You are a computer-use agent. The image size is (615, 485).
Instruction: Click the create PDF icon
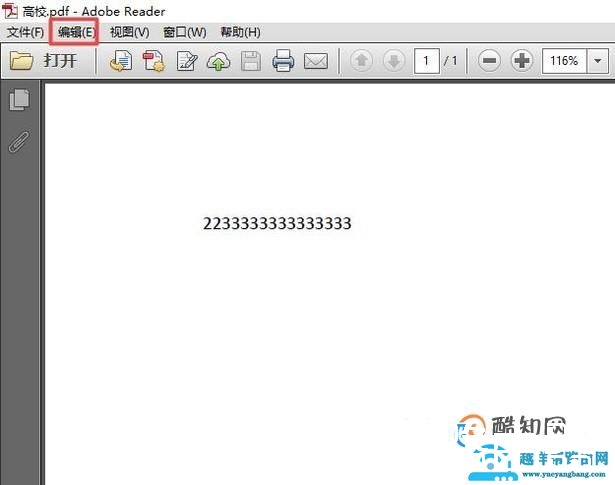(x=154, y=61)
